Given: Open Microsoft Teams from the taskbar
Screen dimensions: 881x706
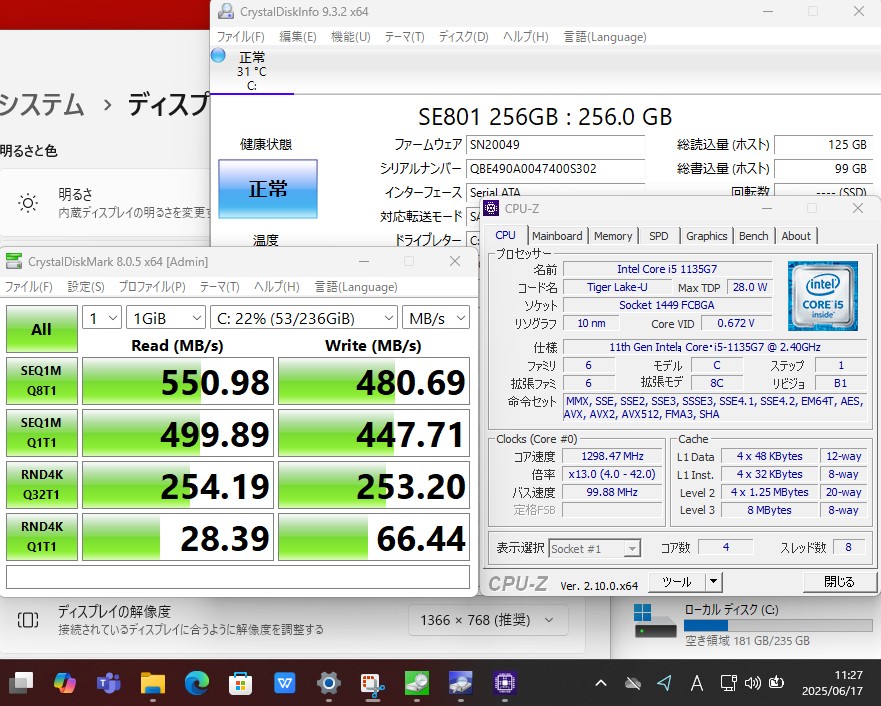Looking at the screenshot, I should [109, 682].
